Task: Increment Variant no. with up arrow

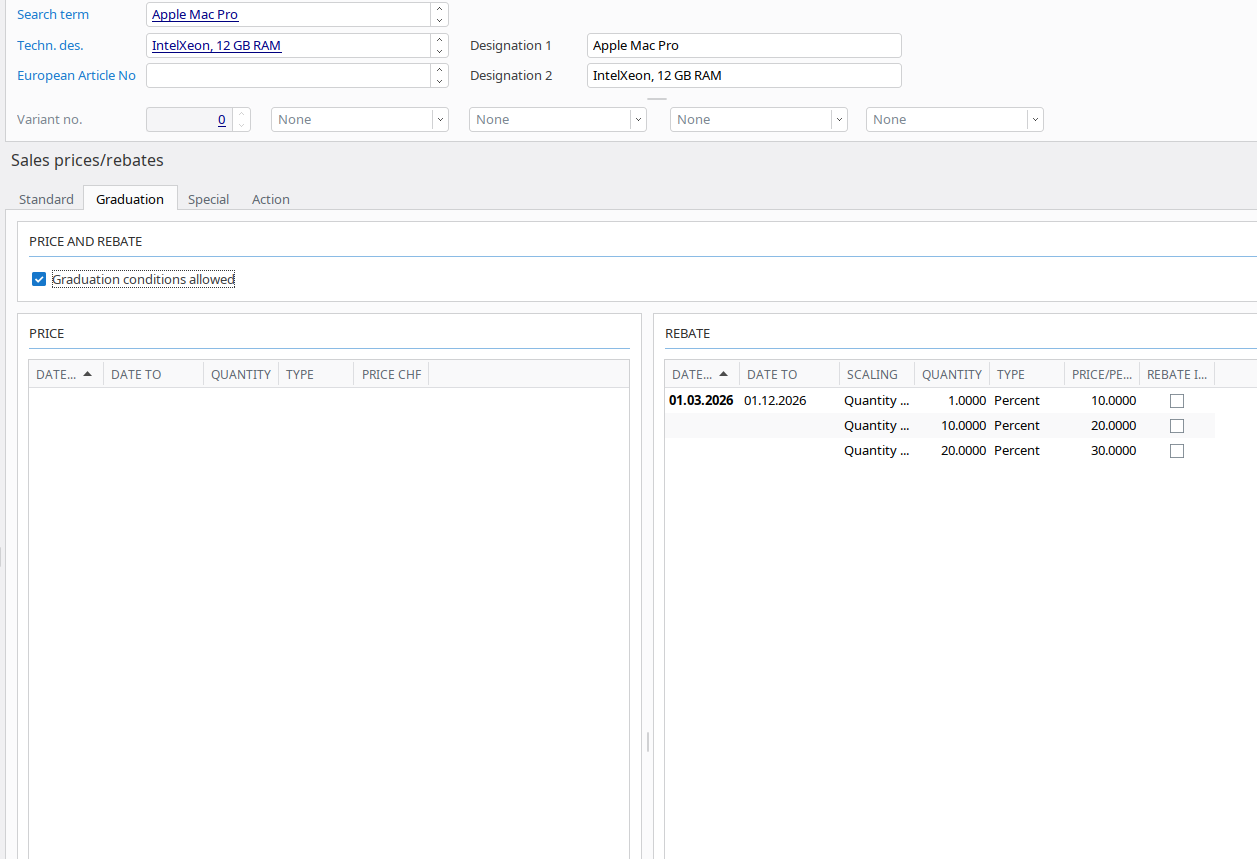Action: [240, 114]
